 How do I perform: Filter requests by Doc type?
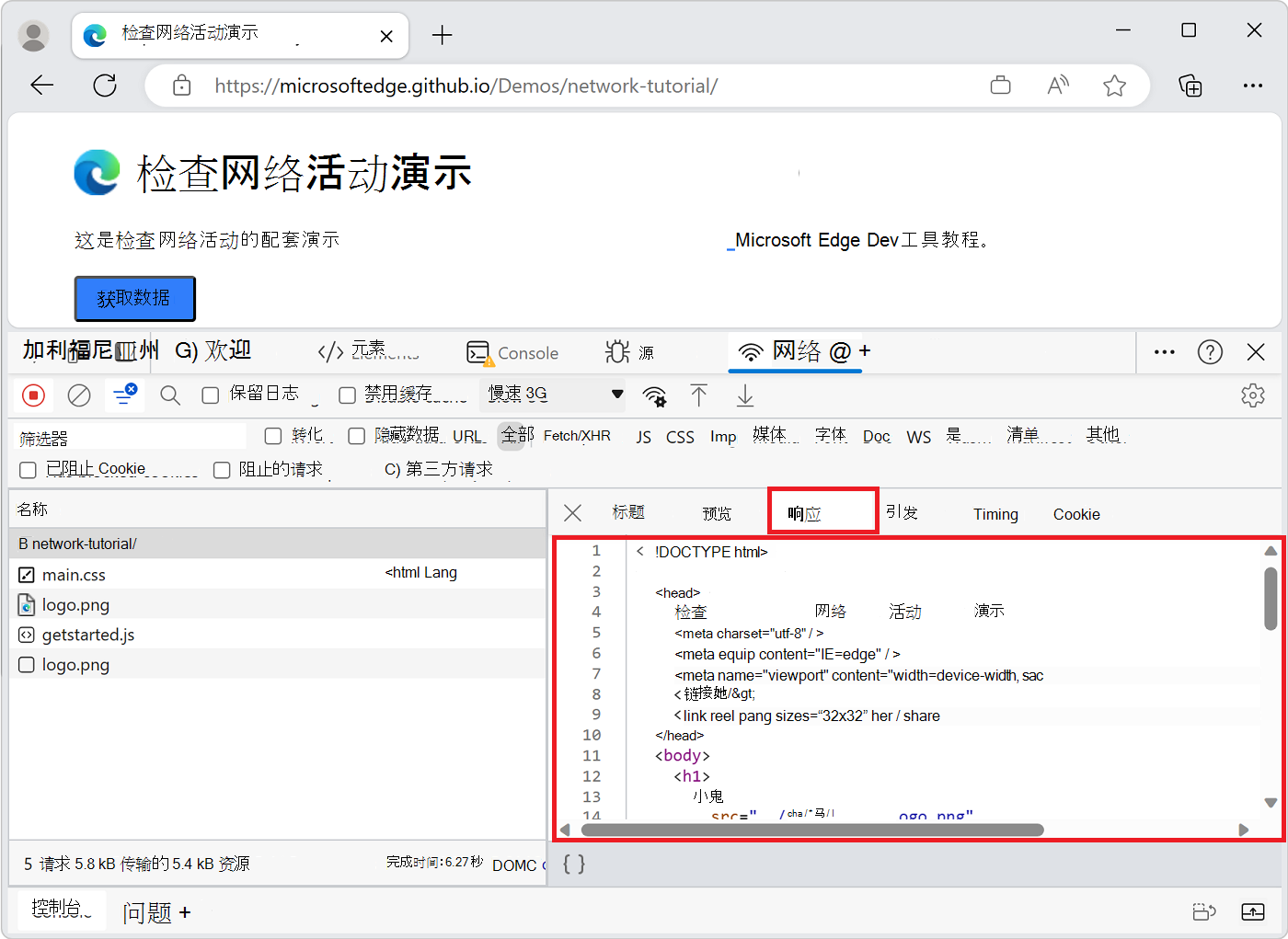click(x=877, y=437)
